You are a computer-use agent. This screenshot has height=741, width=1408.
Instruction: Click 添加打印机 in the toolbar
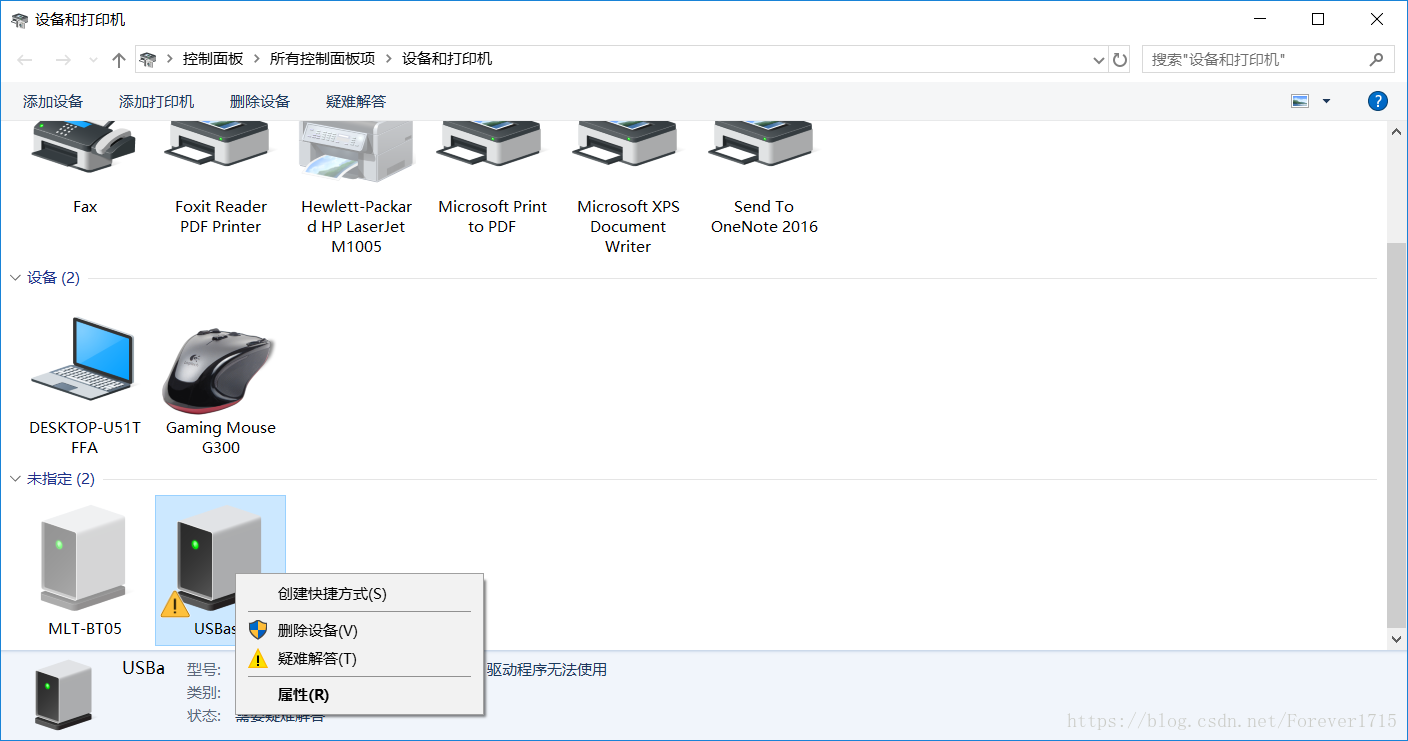point(157,101)
